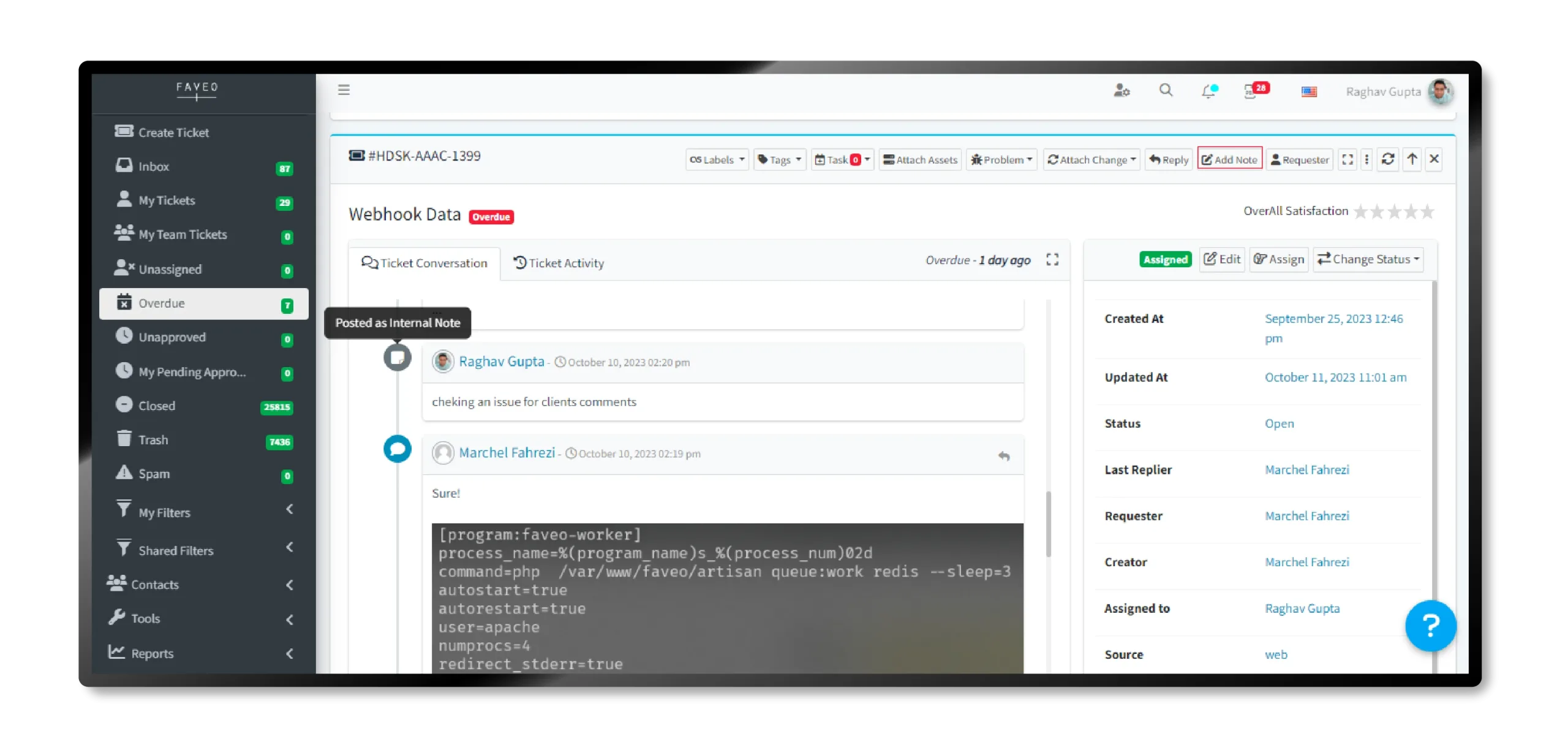Click the blue help question mark button
1568x755 pixels.
pyautogui.click(x=1430, y=626)
